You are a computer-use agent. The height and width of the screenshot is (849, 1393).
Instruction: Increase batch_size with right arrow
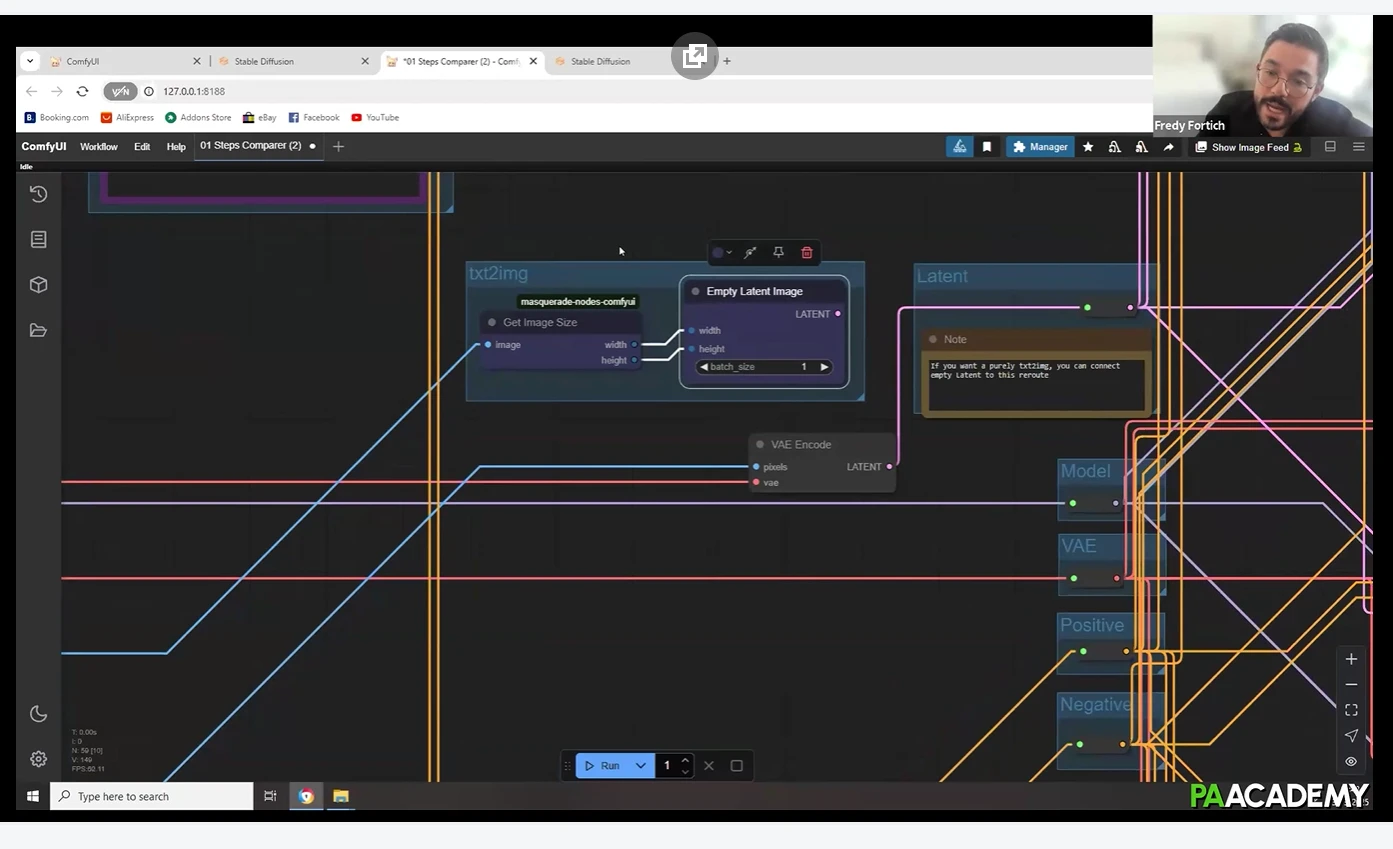tap(824, 367)
